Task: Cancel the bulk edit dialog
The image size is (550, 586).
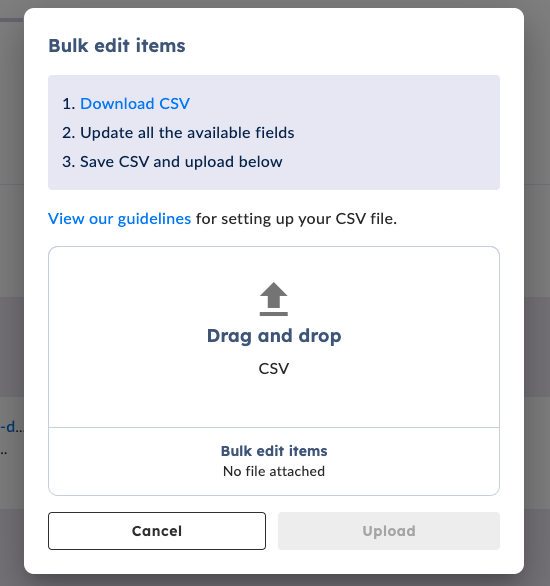Action: click(157, 531)
